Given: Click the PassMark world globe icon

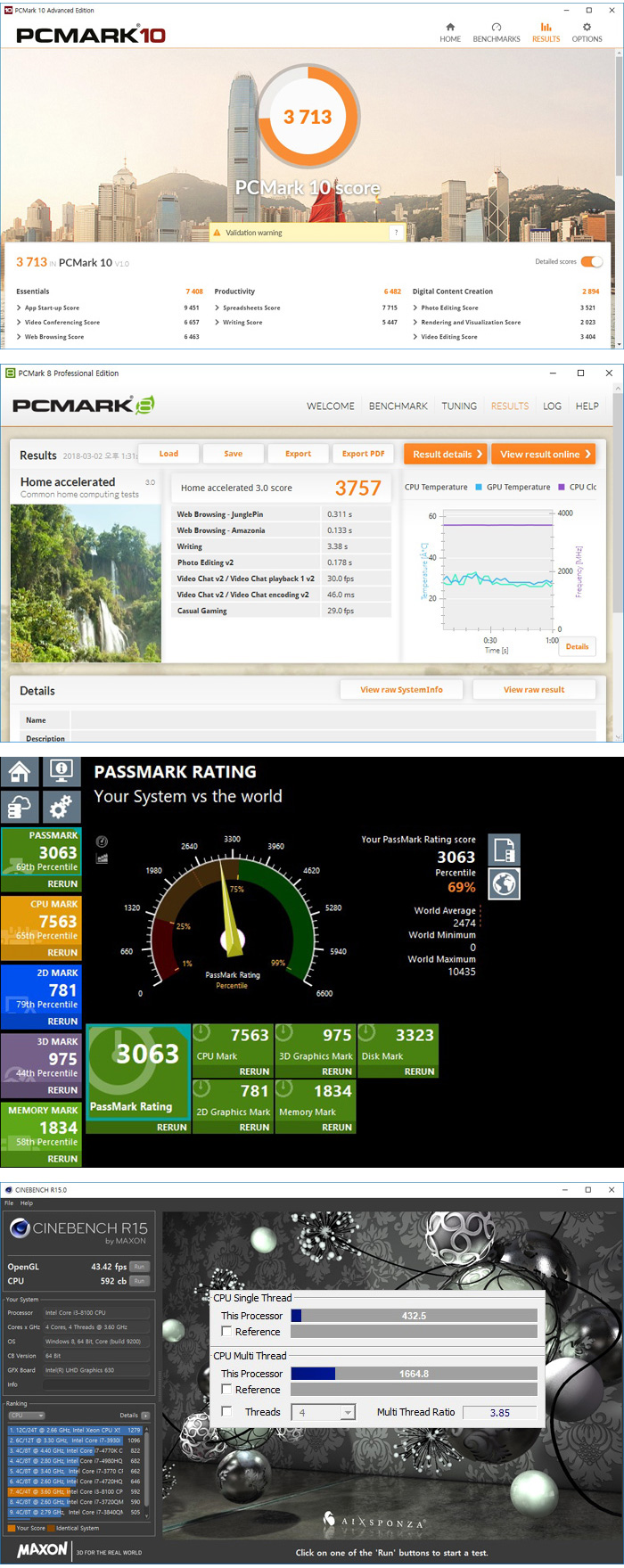Looking at the screenshot, I should [505, 884].
